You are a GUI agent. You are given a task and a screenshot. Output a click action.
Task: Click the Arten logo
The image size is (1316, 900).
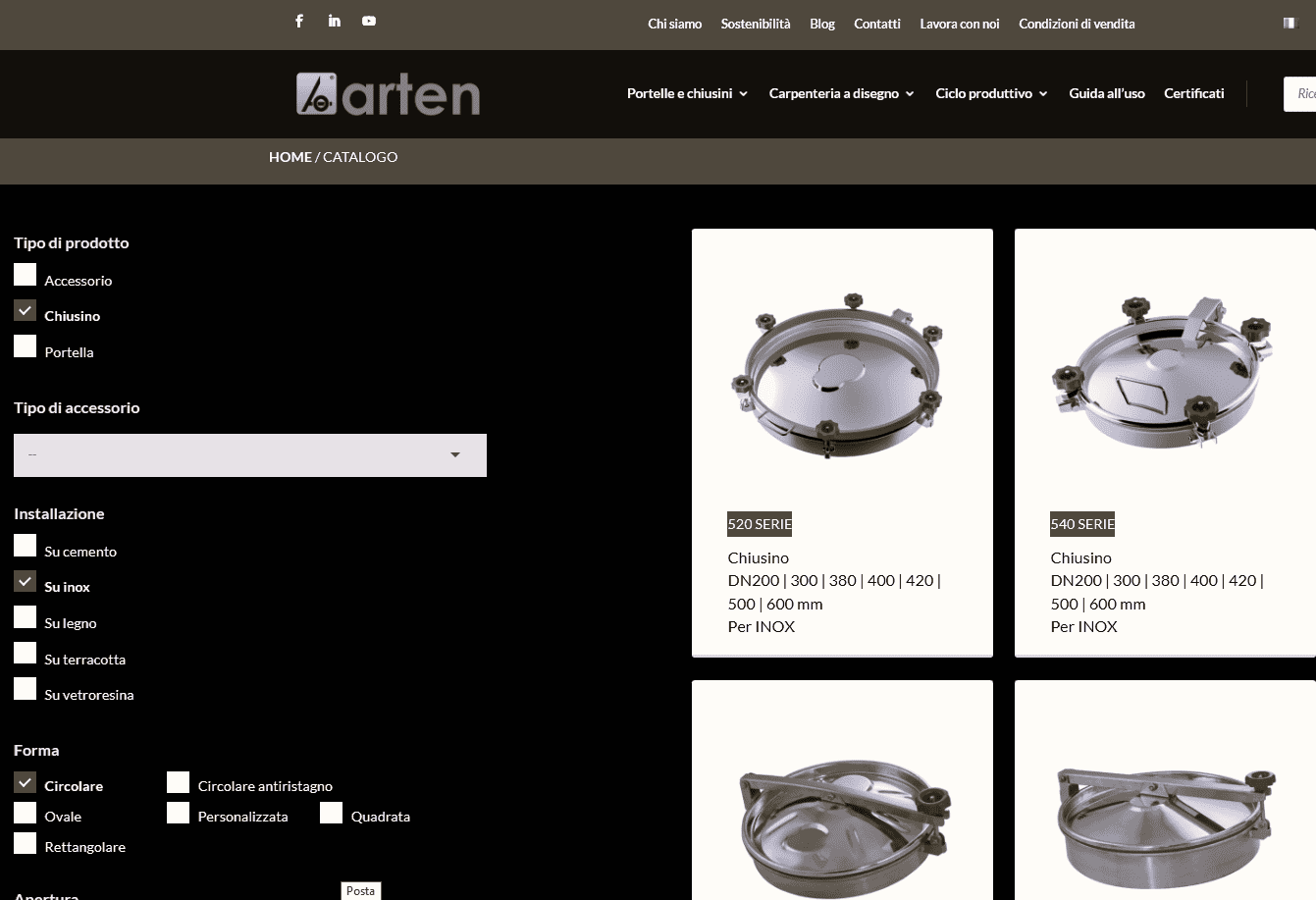click(389, 94)
